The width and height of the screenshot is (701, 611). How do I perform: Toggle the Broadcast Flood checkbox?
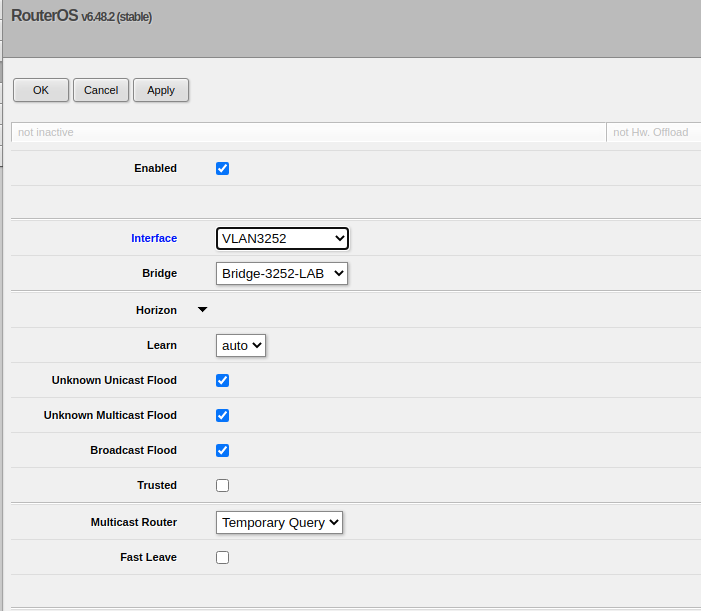pos(223,450)
